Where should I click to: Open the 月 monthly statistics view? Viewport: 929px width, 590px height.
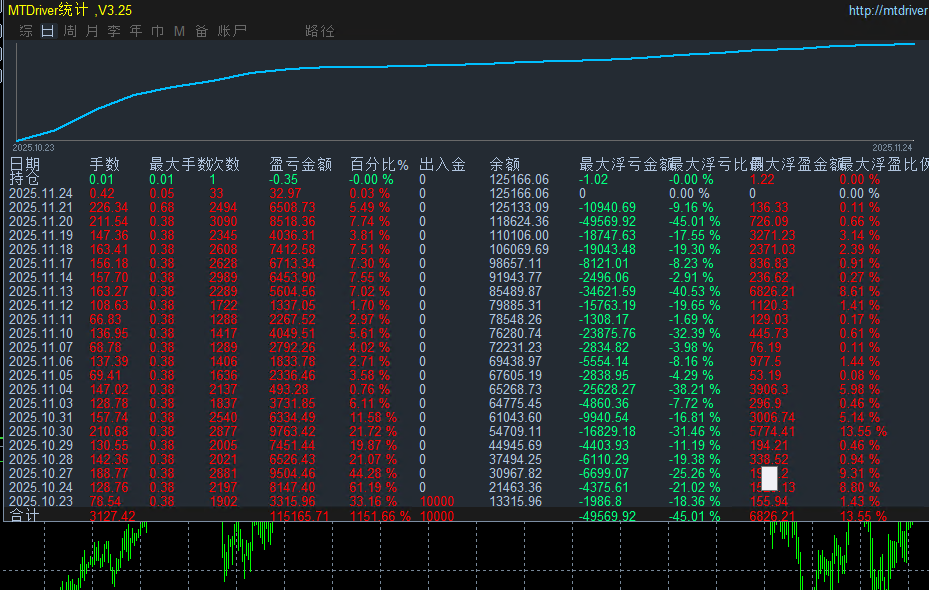(x=90, y=30)
